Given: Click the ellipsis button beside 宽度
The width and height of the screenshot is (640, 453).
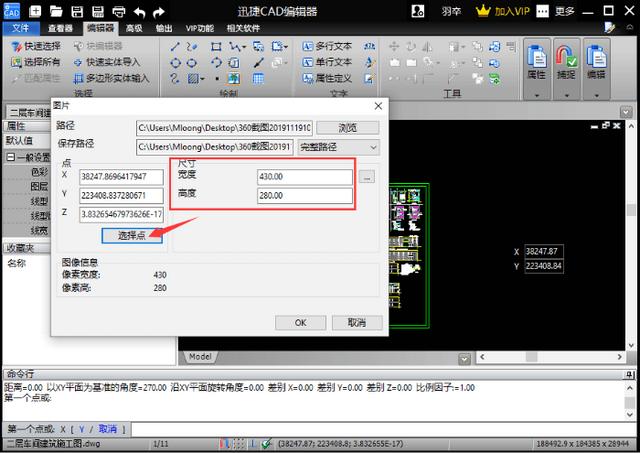Looking at the screenshot, I should tap(367, 177).
